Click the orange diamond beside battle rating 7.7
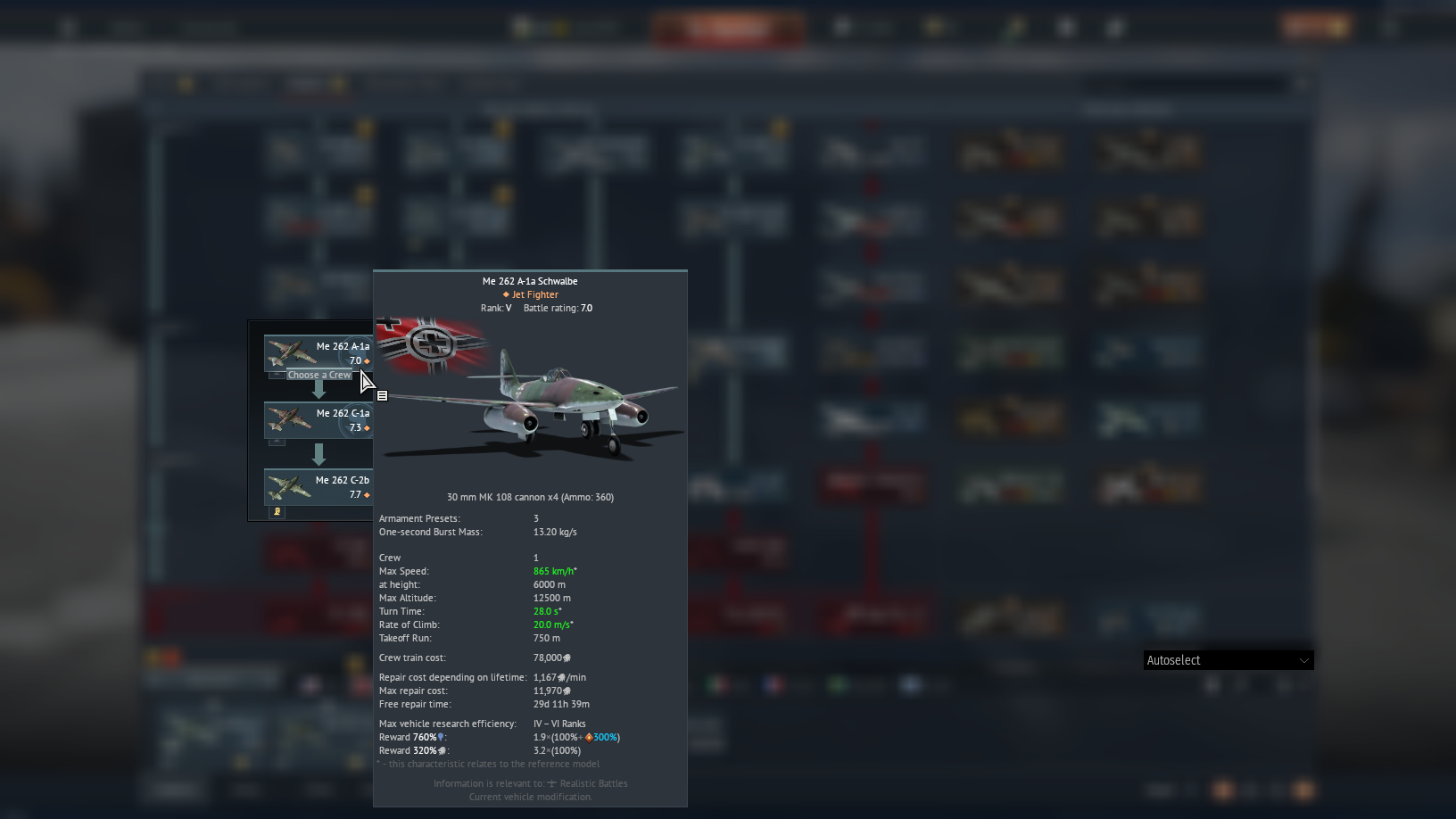 click(367, 495)
